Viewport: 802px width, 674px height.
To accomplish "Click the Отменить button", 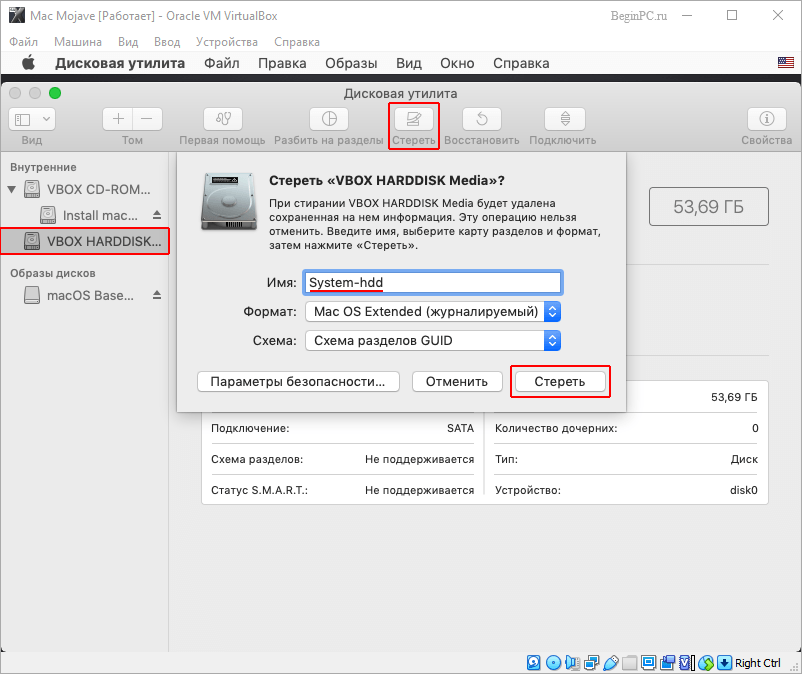I will click(x=457, y=381).
